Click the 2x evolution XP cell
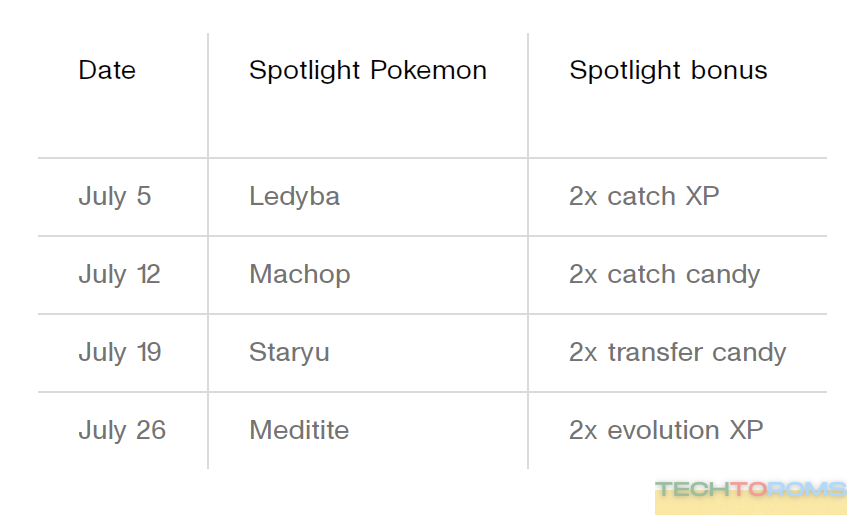This screenshot has width=848, height=516. point(665,430)
